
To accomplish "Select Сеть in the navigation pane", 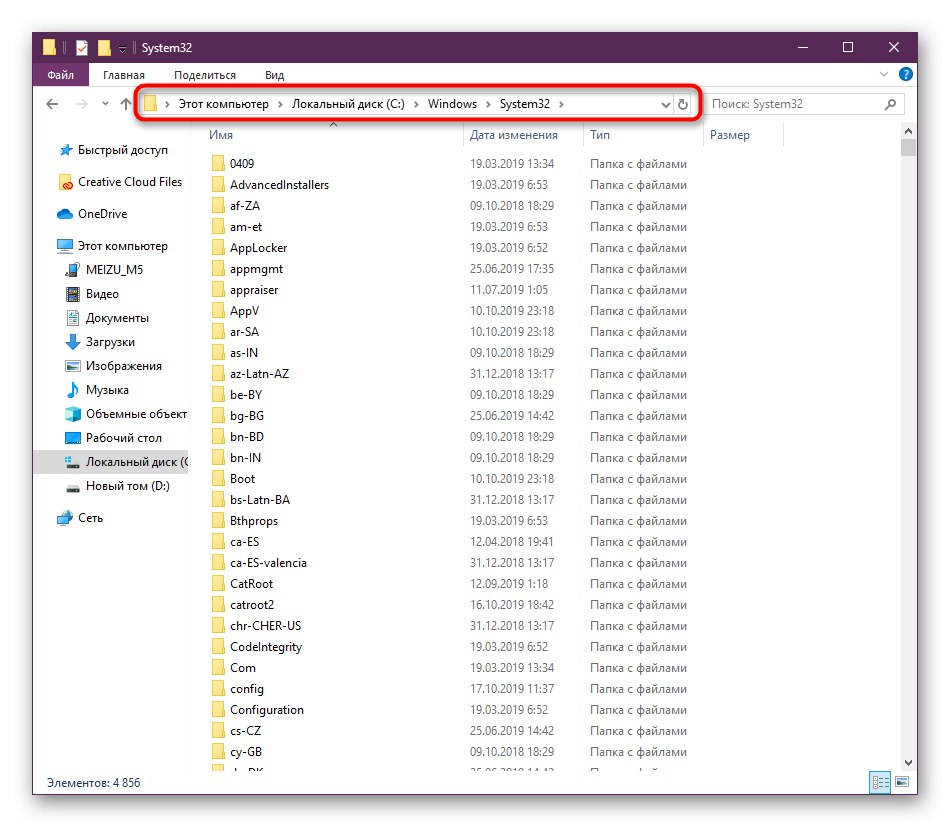I will (90, 518).
